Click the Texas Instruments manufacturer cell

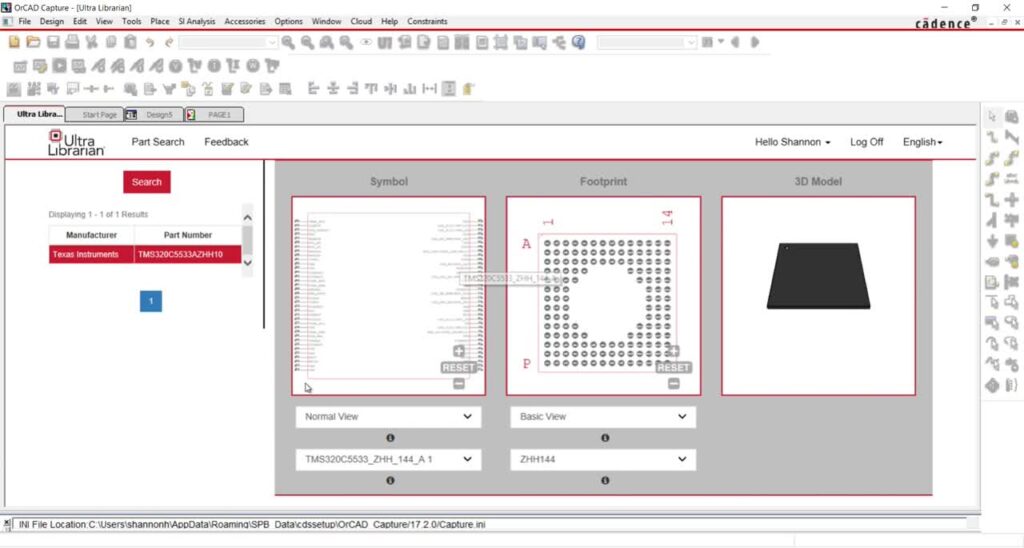coord(91,255)
